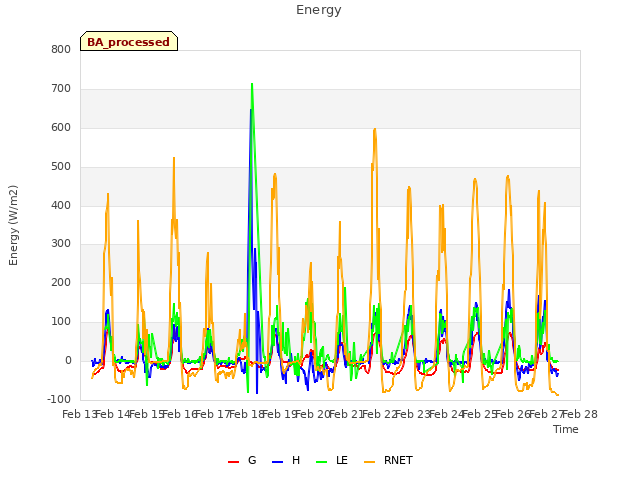Screen dimensions: 640x480
Task: Click the Feb 20 x-axis date label
Action: [x=313, y=415]
